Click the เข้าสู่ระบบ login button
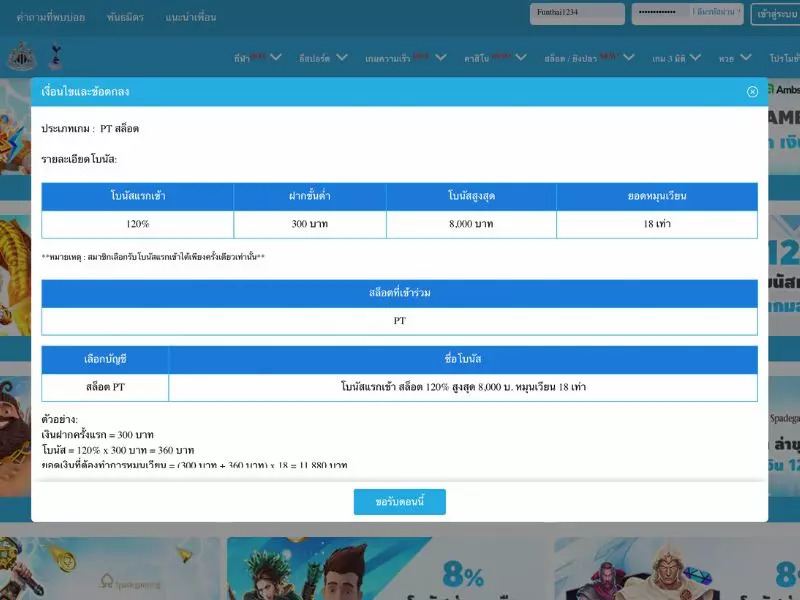 777,14
